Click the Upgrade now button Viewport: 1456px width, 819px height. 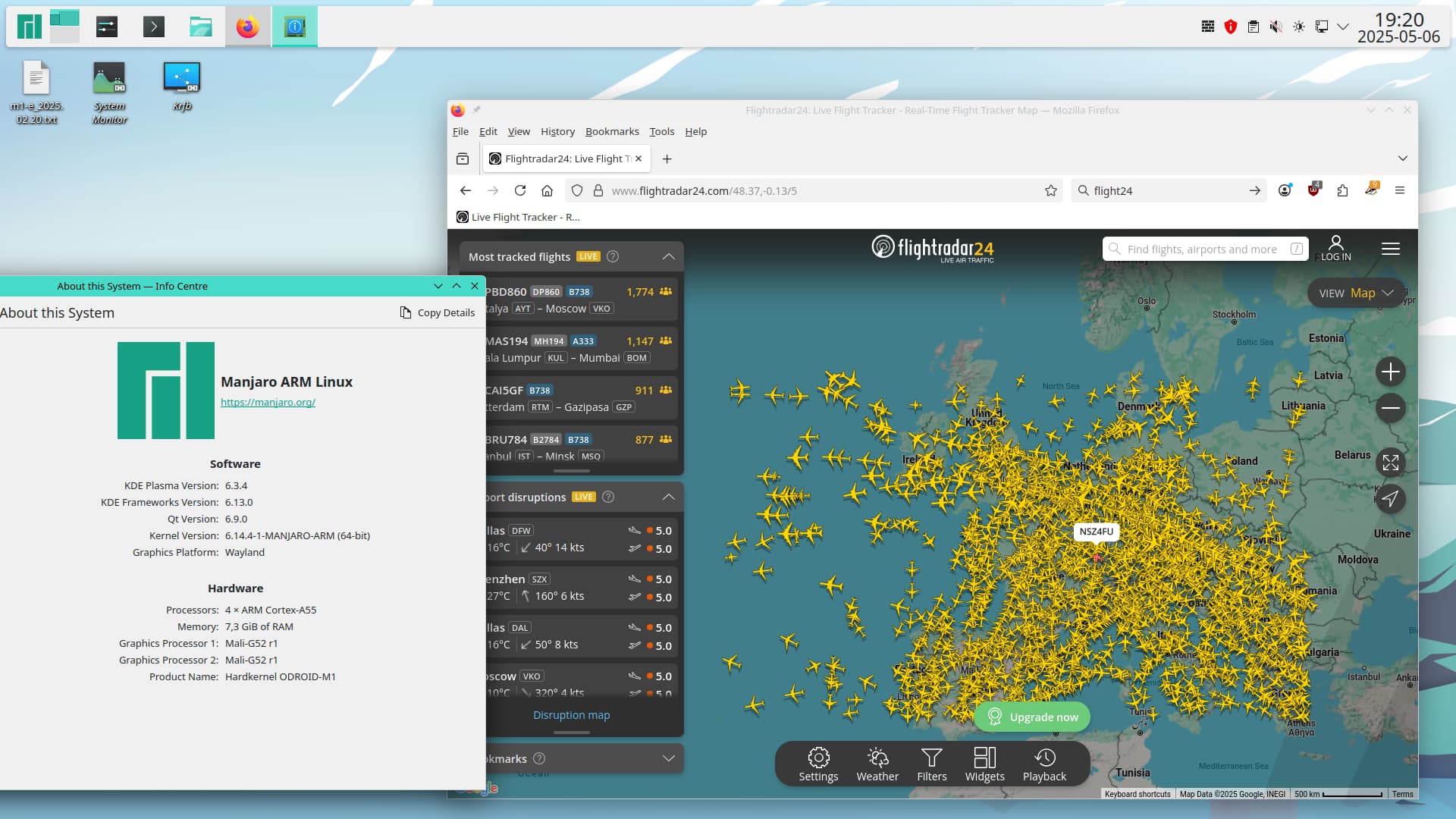[1032, 717]
